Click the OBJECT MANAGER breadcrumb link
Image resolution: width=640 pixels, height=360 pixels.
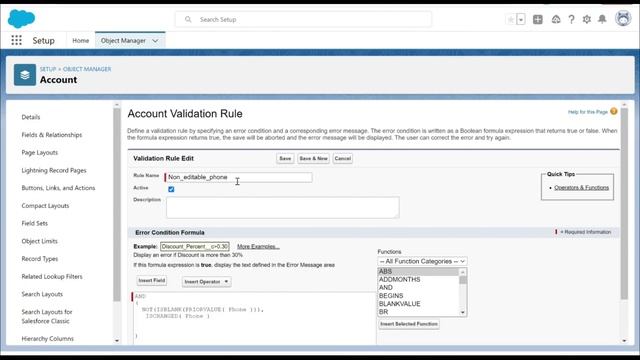87,69
